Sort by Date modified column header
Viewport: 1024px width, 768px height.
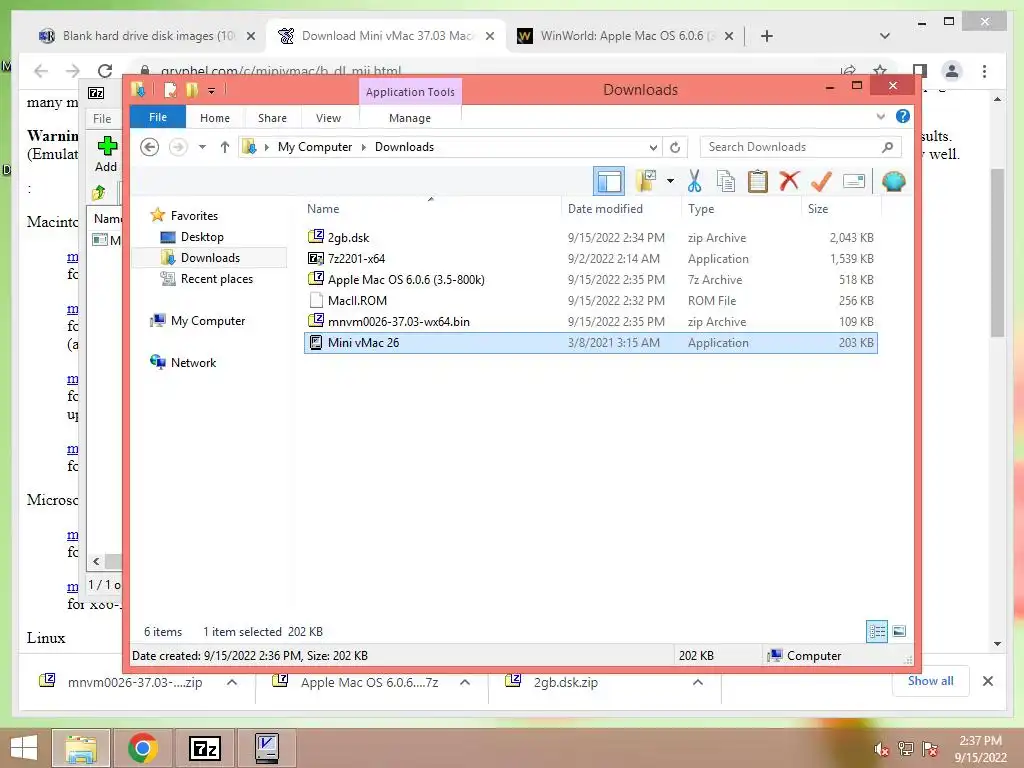tap(620, 209)
